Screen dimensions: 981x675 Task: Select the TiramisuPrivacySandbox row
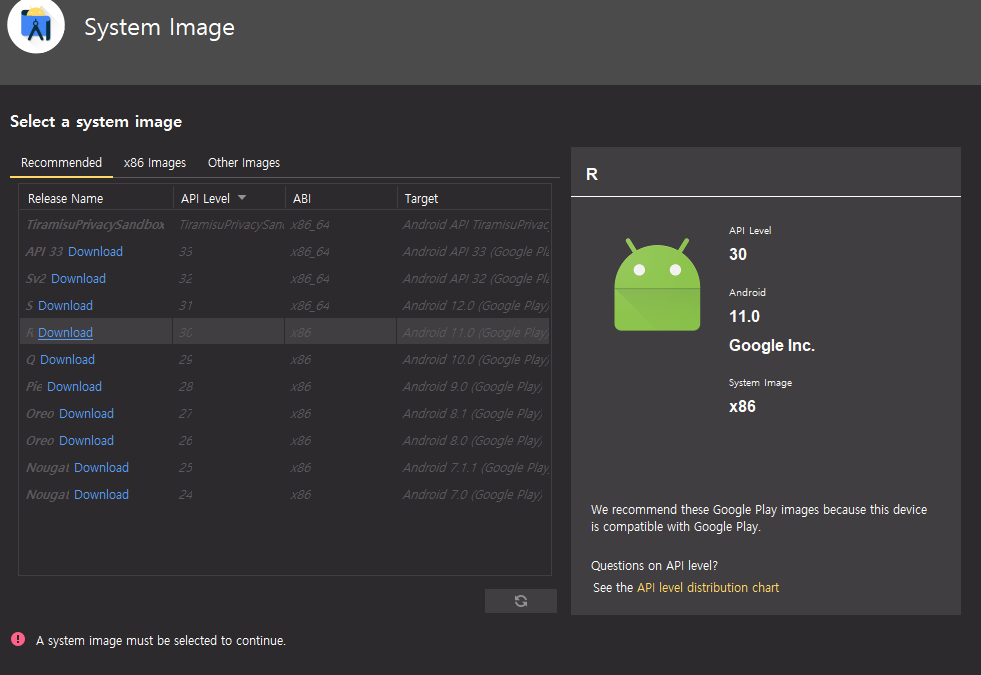(285, 225)
